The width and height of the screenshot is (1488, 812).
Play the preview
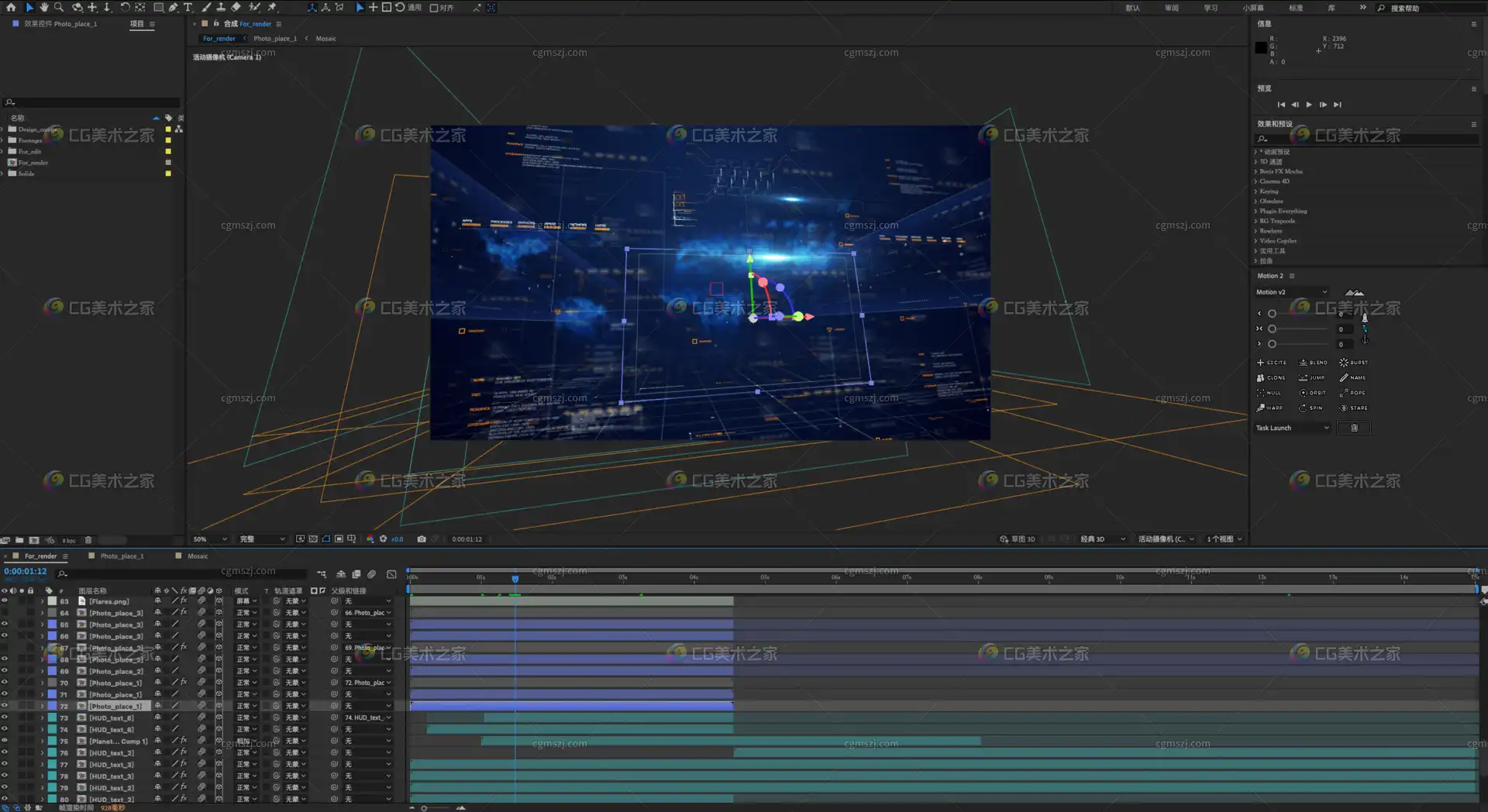coord(1309,105)
